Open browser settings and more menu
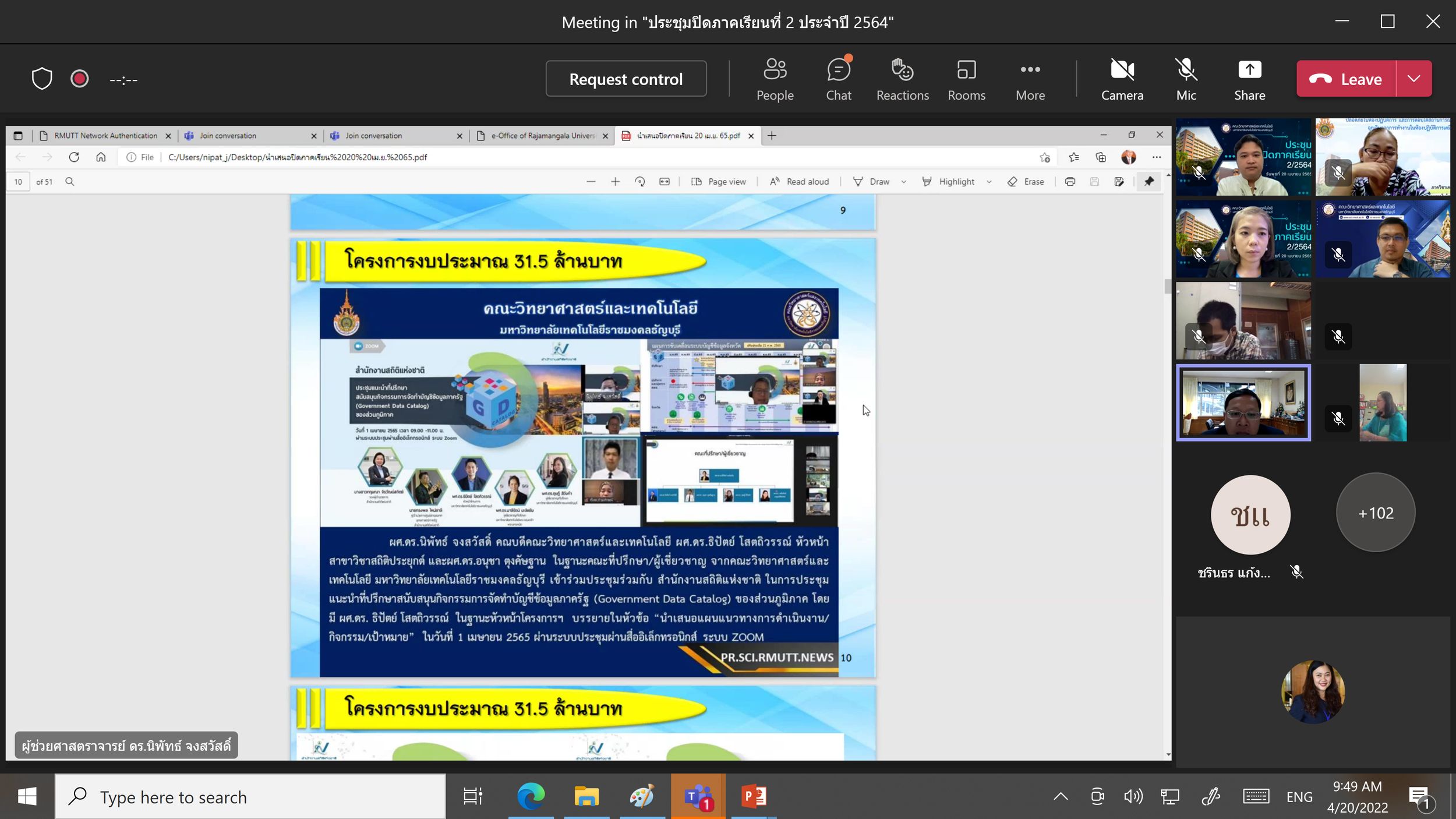This screenshot has height=819, width=1456. [x=1157, y=157]
